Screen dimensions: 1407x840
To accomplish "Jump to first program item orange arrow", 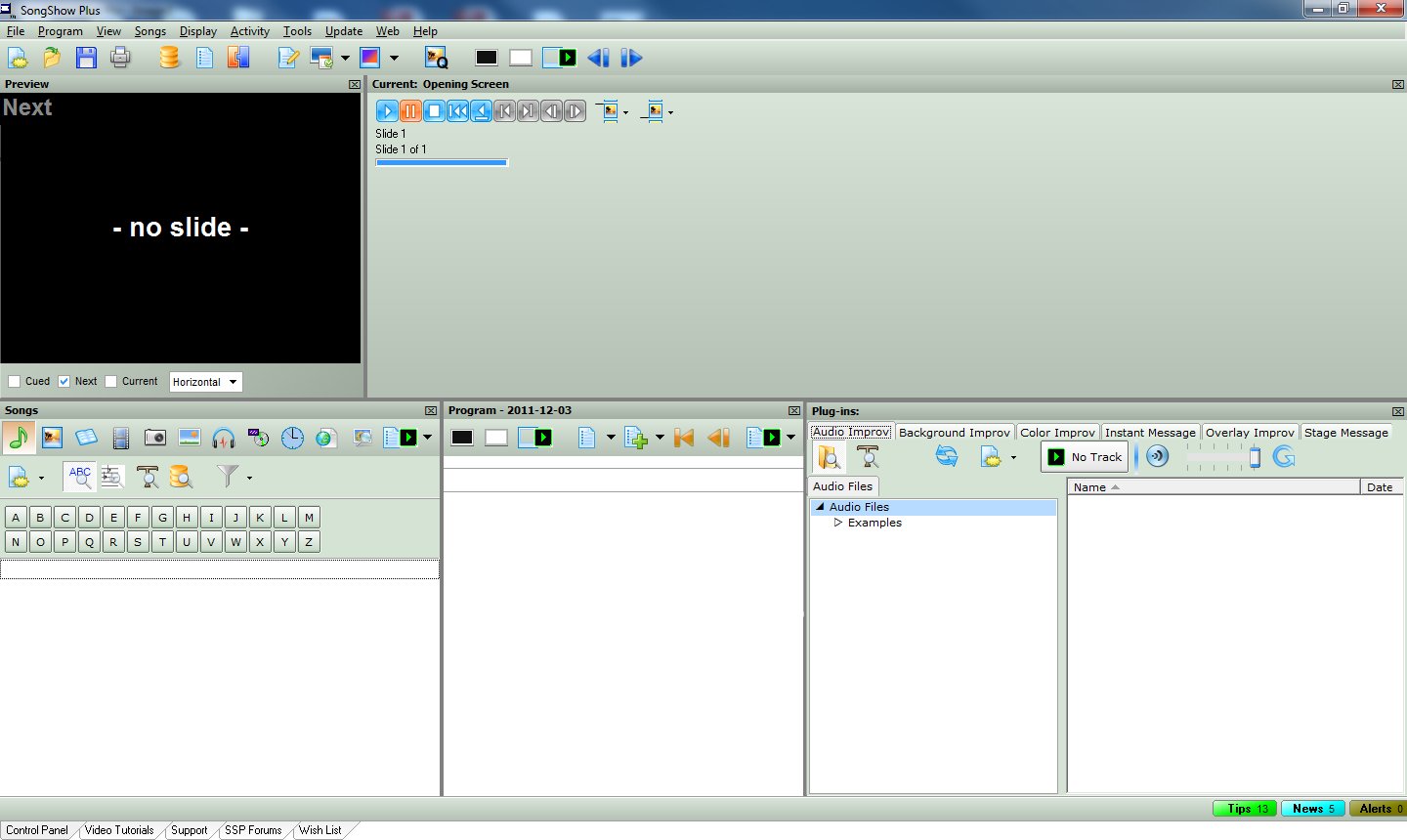I will (684, 438).
